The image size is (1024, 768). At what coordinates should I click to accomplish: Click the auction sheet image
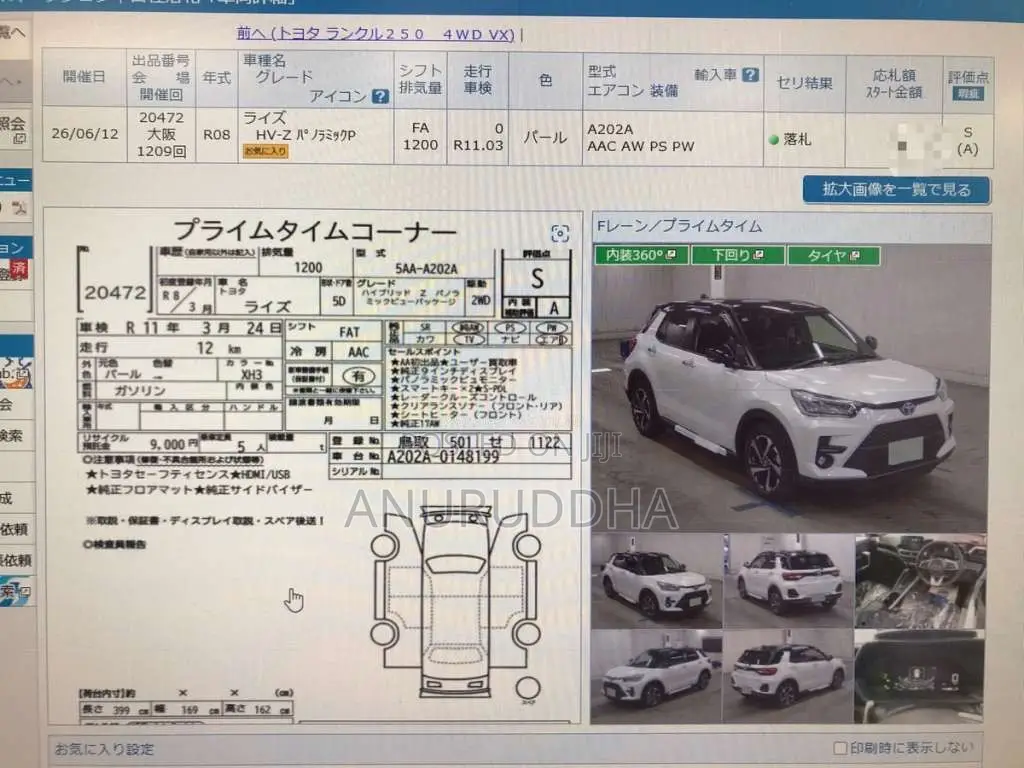(x=313, y=467)
